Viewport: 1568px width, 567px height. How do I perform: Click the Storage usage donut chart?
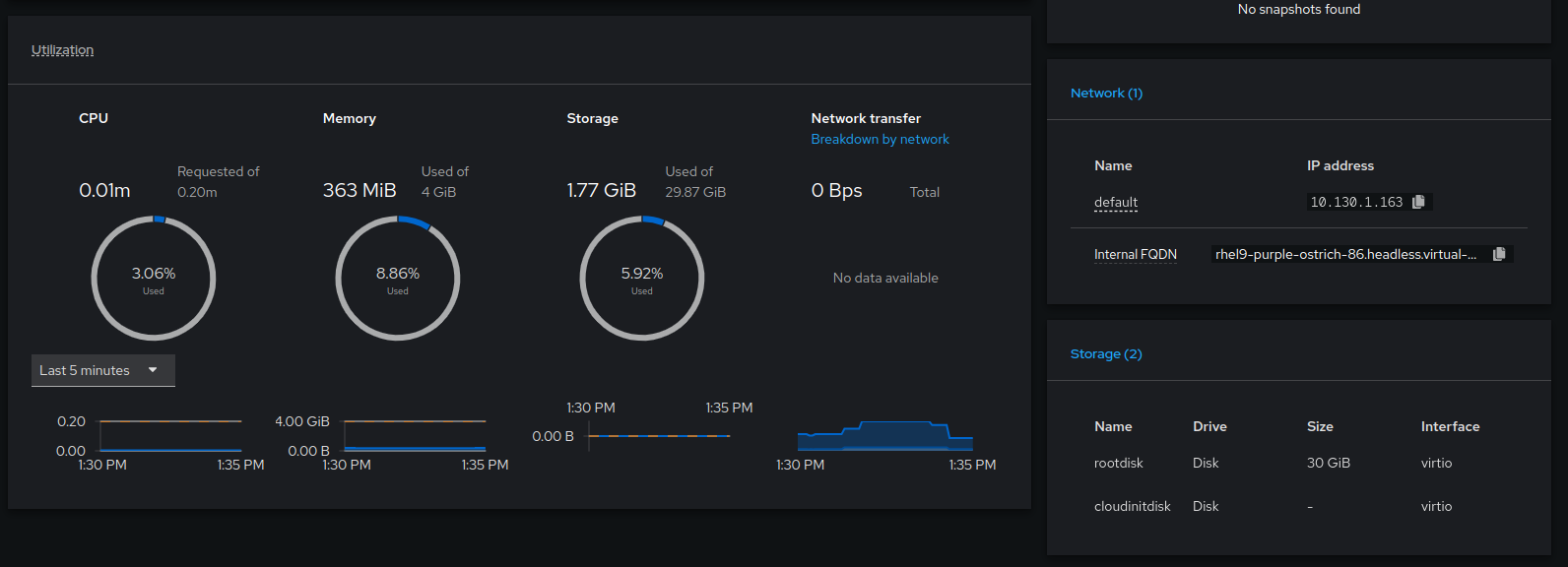pyautogui.click(x=642, y=279)
